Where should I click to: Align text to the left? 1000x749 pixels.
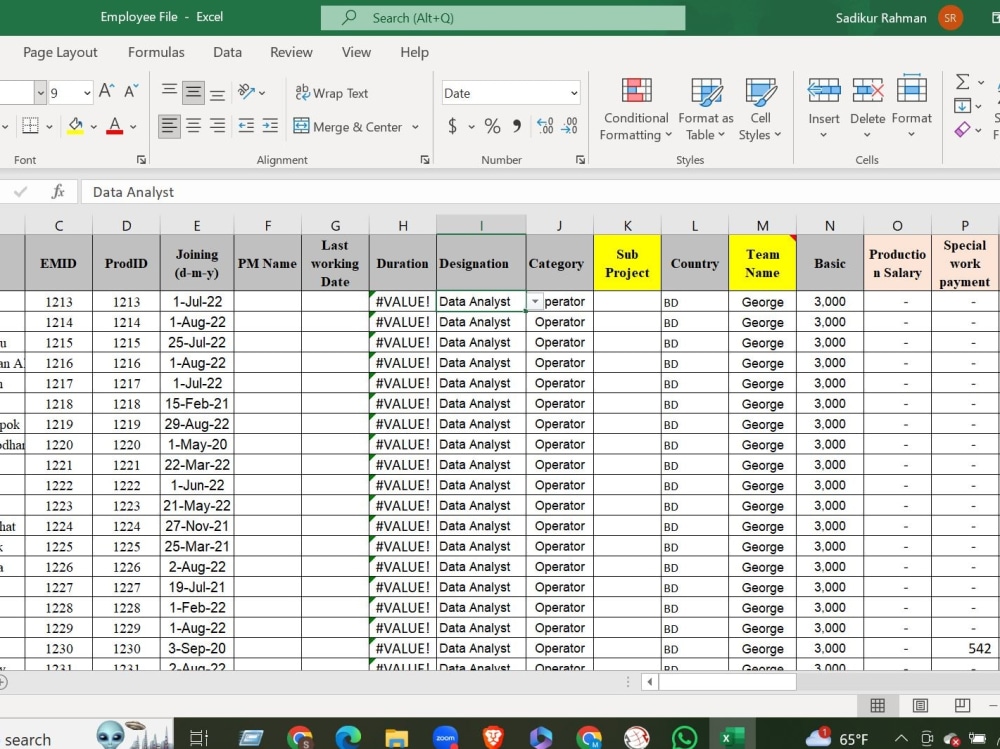[169, 126]
